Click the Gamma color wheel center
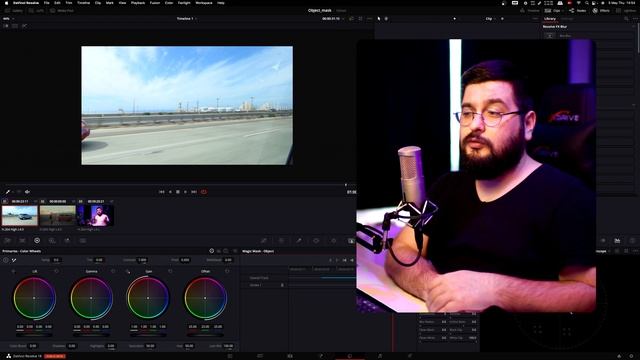Viewport: 640px width, 360px height. 91,298
